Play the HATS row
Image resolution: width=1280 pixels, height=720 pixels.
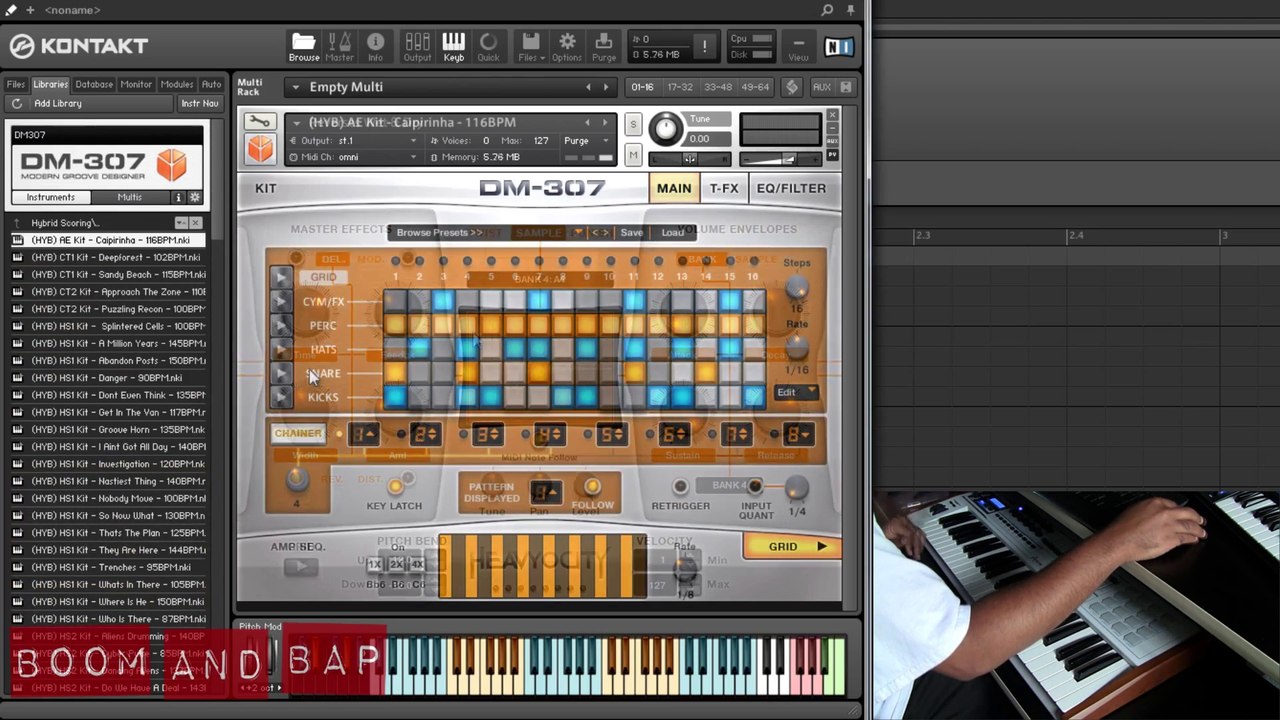click(x=281, y=349)
